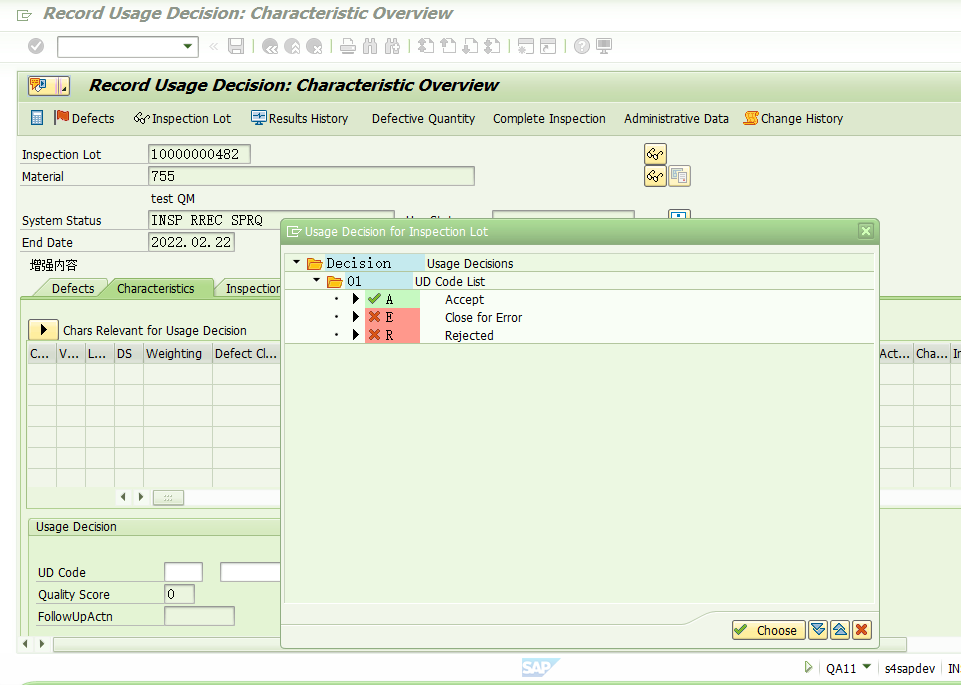Open the Defects list icon beside Defects

(x=37, y=118)
